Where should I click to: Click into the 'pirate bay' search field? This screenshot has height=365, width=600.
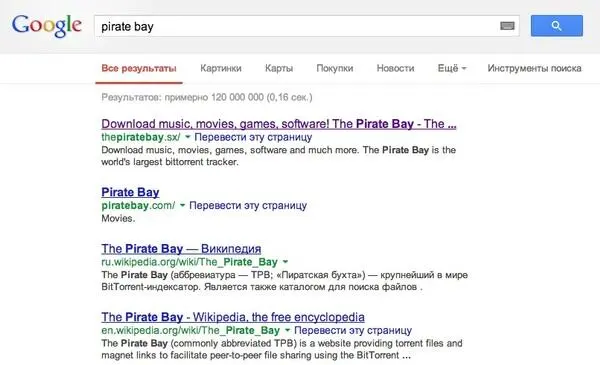point(298,26)
